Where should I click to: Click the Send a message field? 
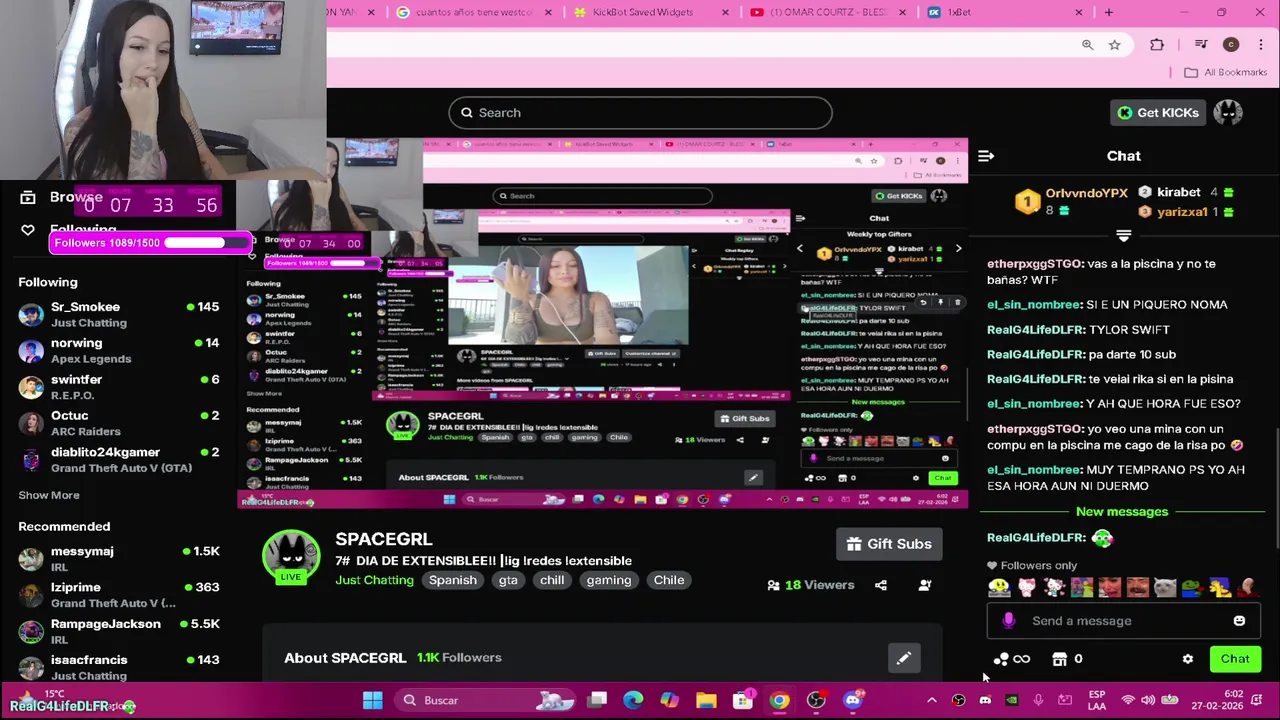(x=1123, y=621)
